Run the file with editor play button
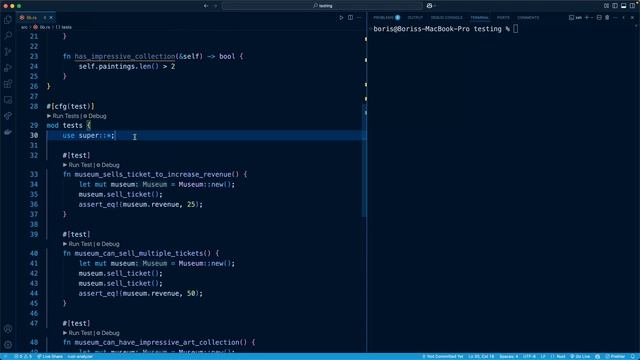The image size is (640, 360). pos(341,18)
